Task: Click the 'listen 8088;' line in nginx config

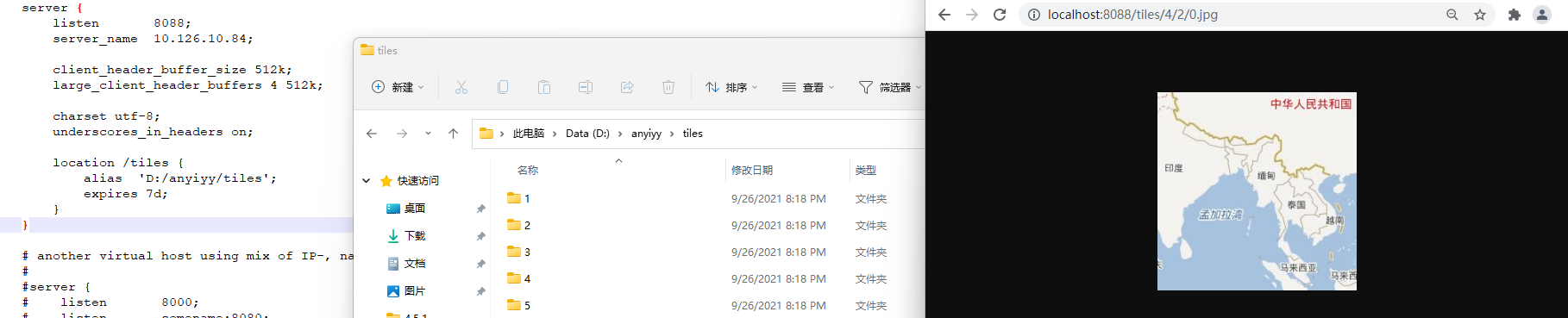Action: [122, 23]
